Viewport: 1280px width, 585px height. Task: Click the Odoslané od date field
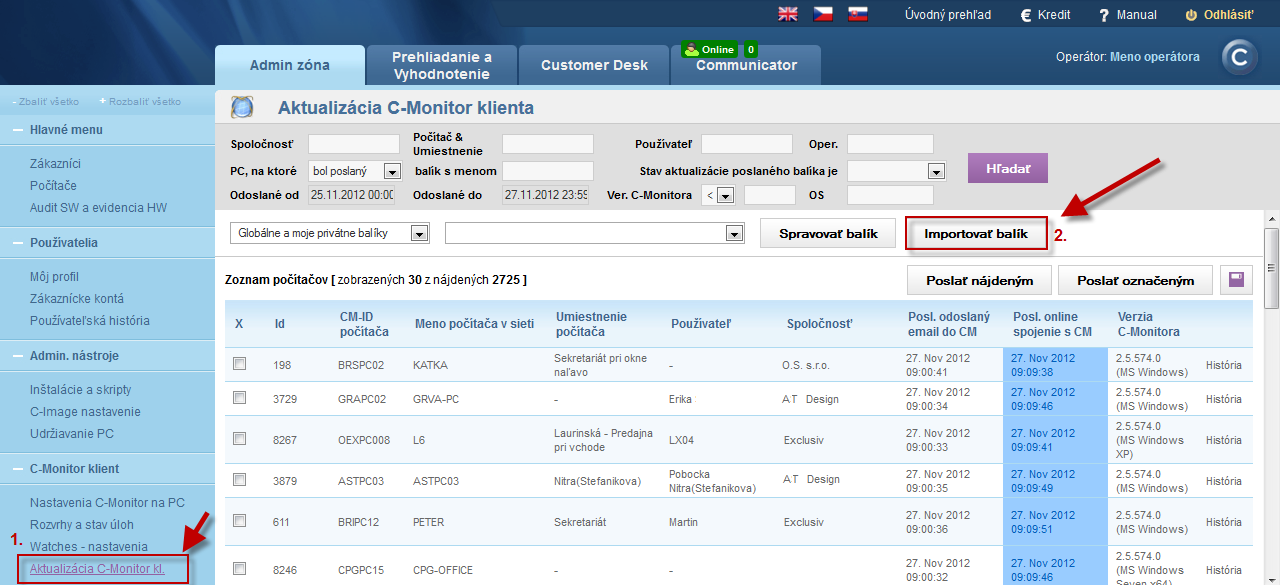click(x=353, y=195)
